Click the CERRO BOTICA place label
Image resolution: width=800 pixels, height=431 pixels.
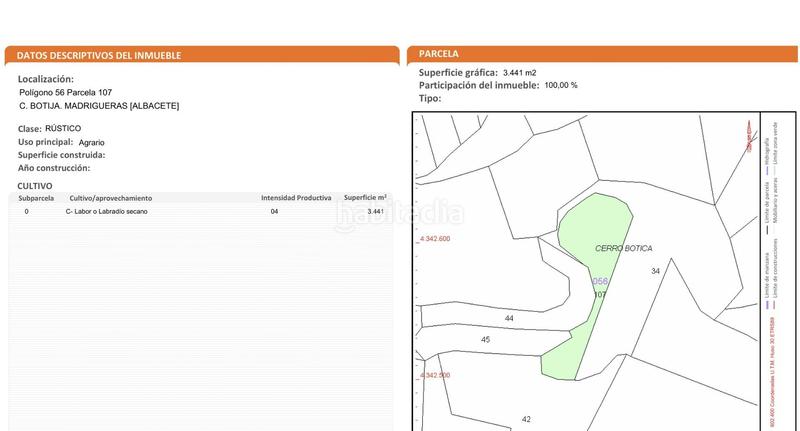tap(623, 247)
